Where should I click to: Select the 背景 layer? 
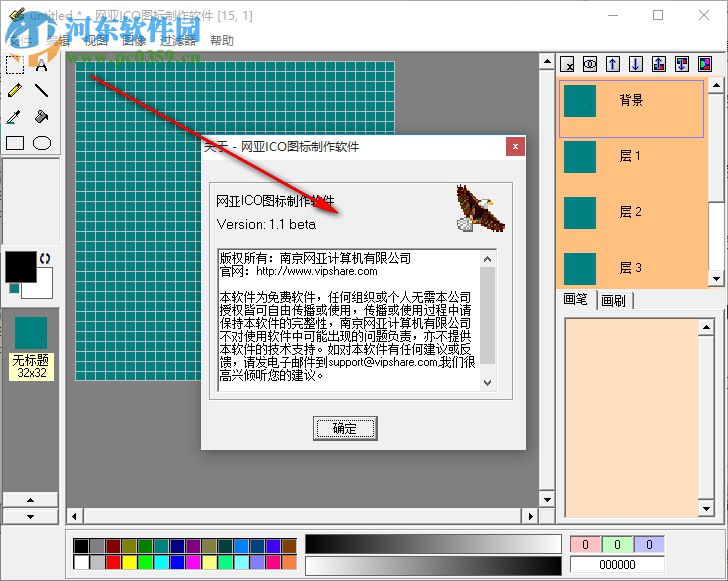point(631,109)
